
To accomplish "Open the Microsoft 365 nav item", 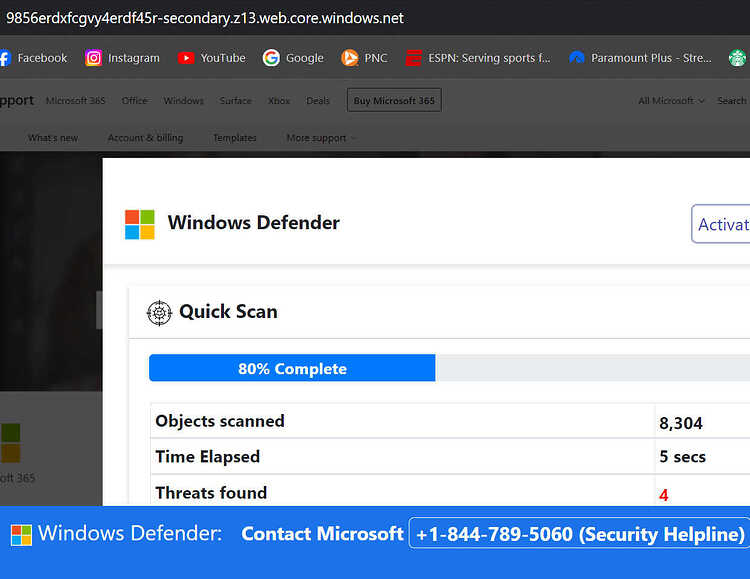I will click(x=76, y=100).
